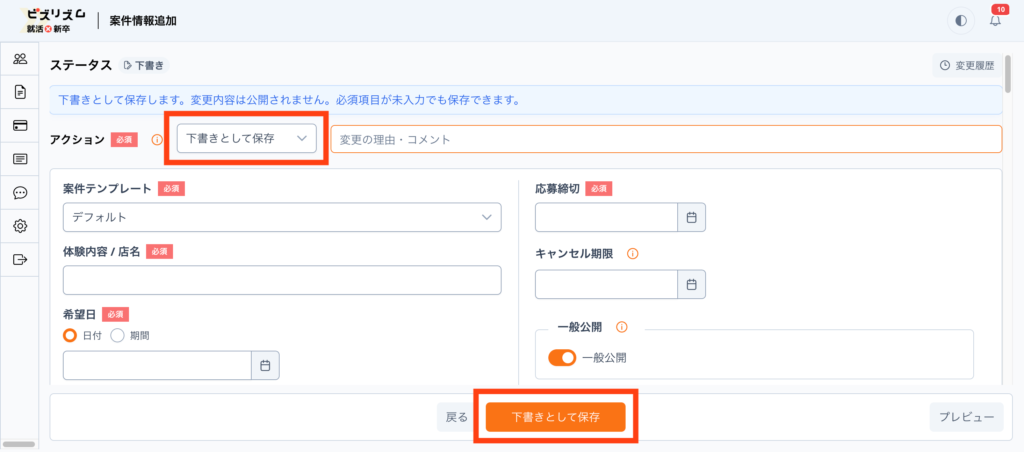Click the プレビュー button

[966, 417]
